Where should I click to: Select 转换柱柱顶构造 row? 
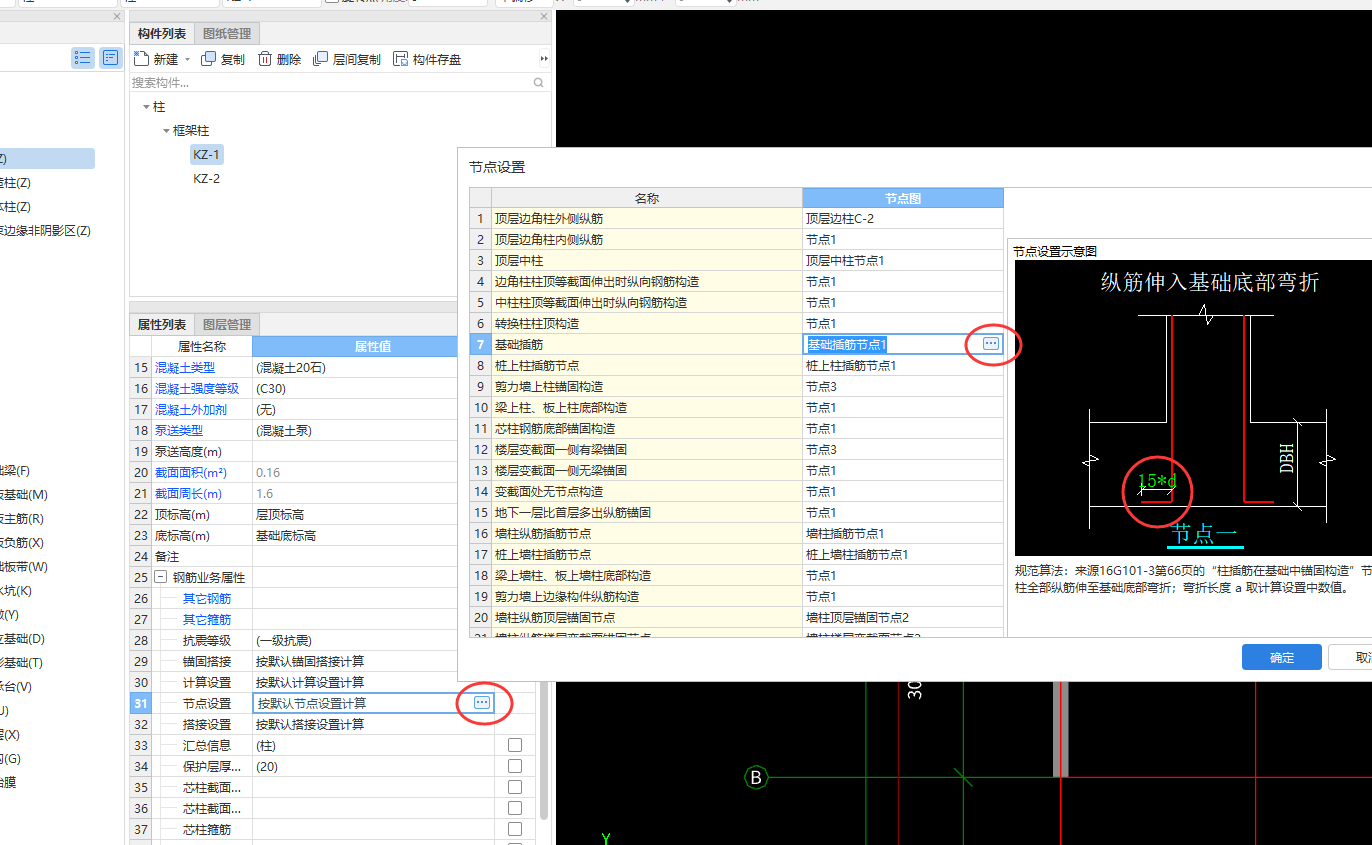647,323
